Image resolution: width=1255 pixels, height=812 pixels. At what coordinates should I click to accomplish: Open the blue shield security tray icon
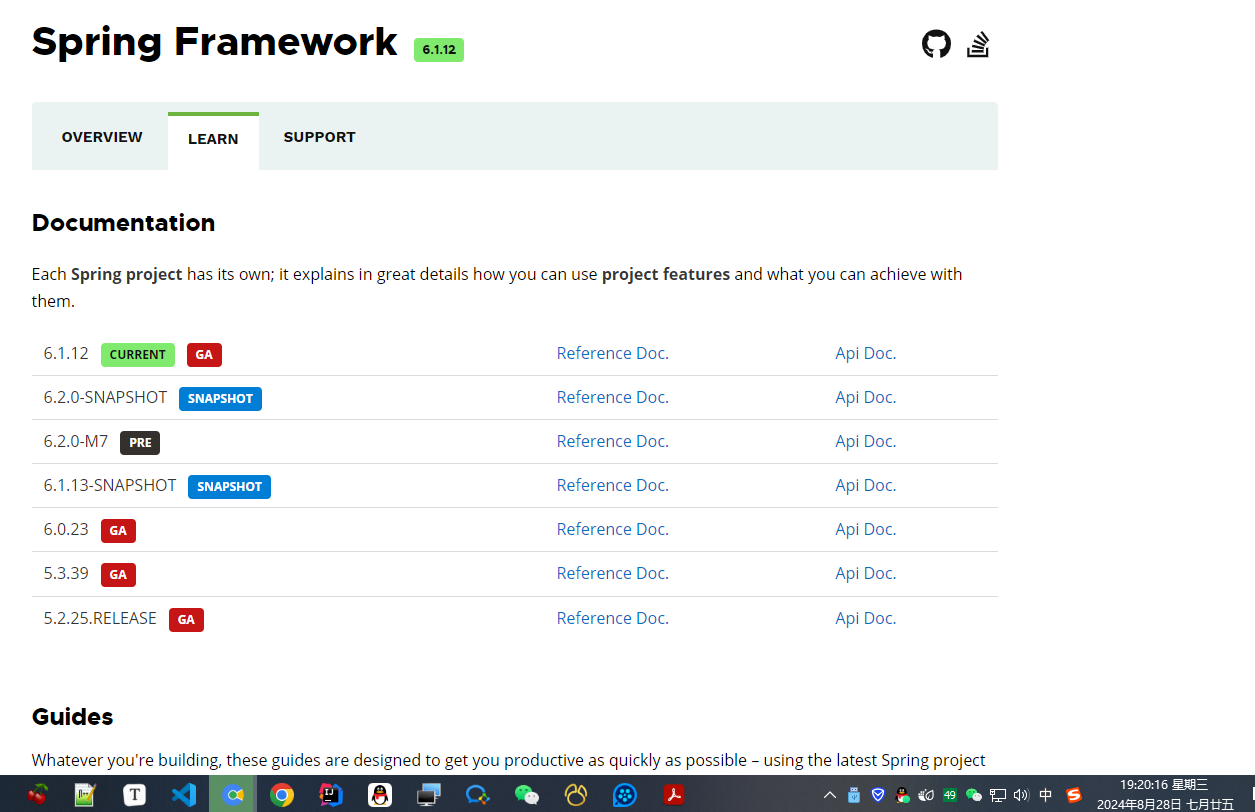[878, 795]
